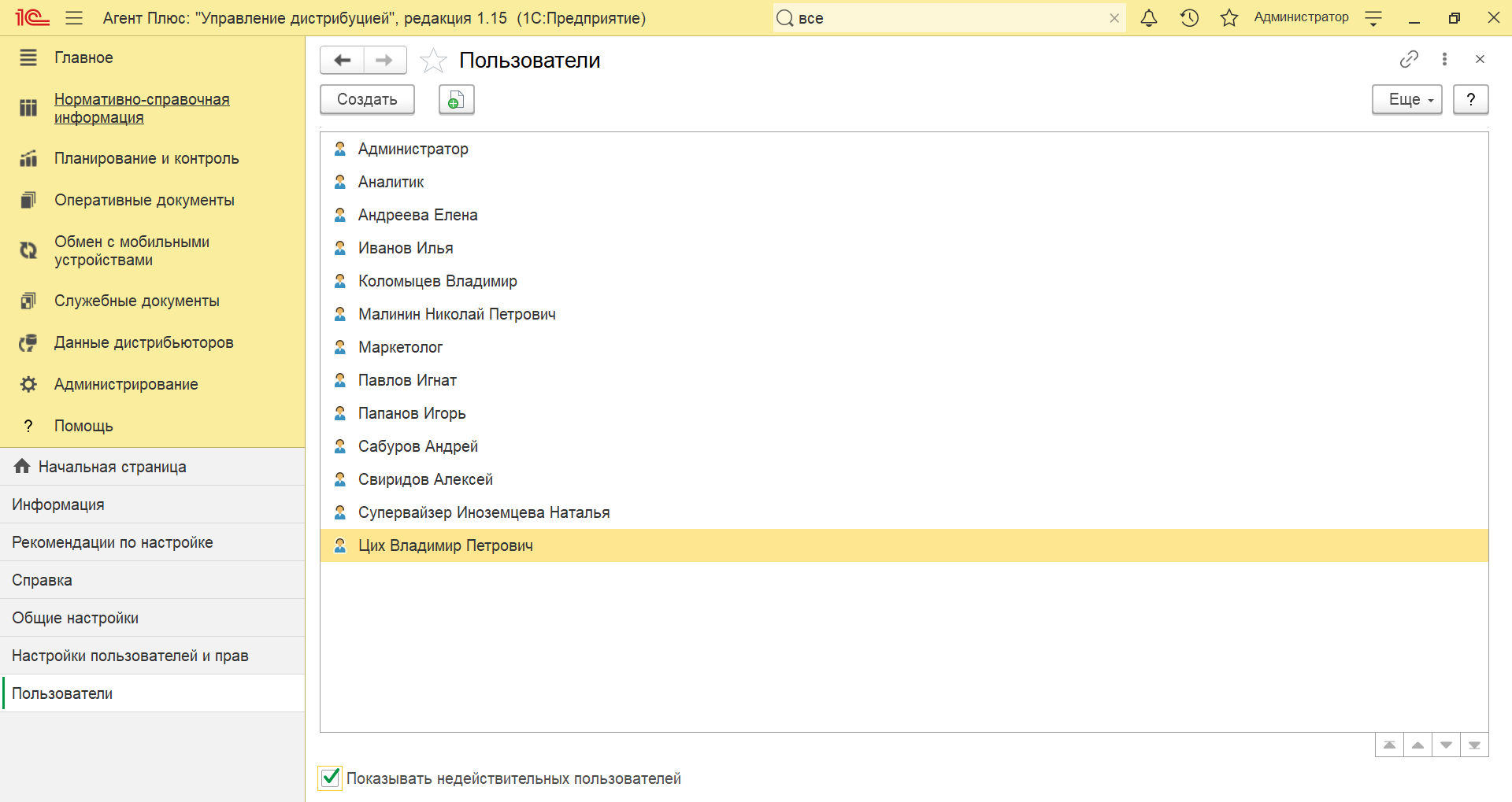The width and height of the screenshot is (1512, 802).
Task: Select user Сабуров Андрей
Action: point(904,446)
